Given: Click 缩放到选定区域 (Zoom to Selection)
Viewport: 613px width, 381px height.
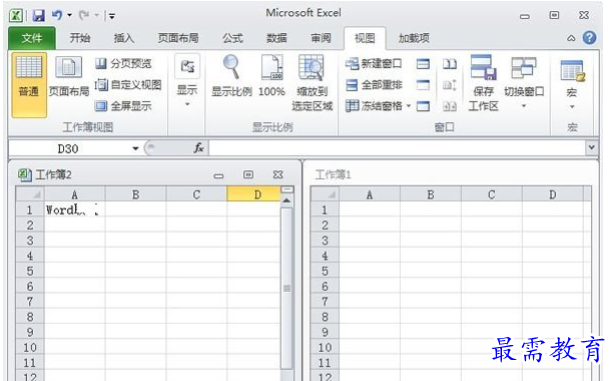Looking at the screenshot, I should pos(312,82).
